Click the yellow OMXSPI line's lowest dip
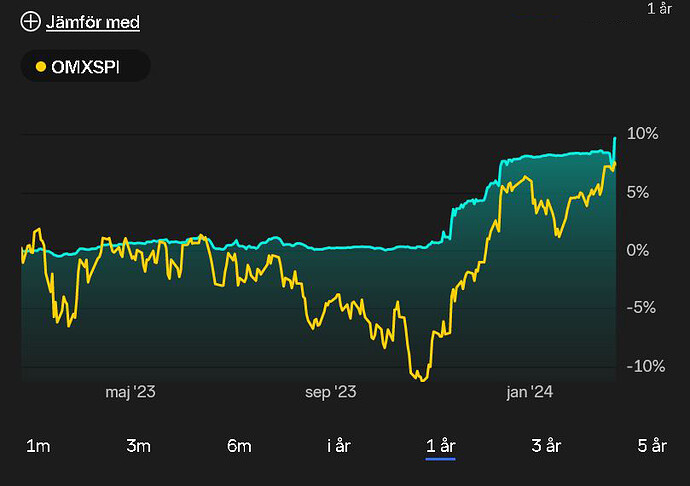The width and height of the screenshot is (690, 486). tap(423, 380)
